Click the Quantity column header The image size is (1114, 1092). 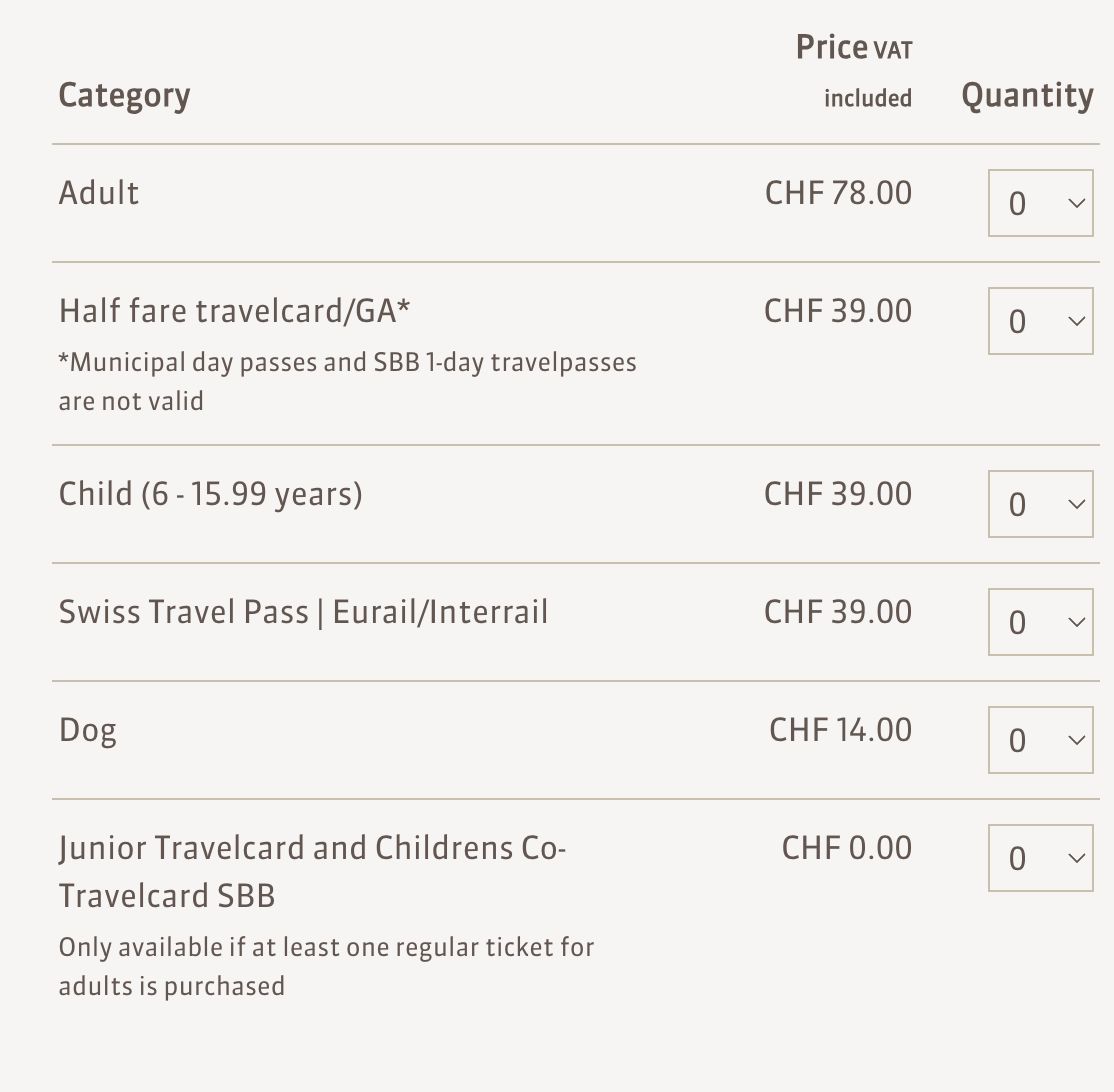[1027, 96]
